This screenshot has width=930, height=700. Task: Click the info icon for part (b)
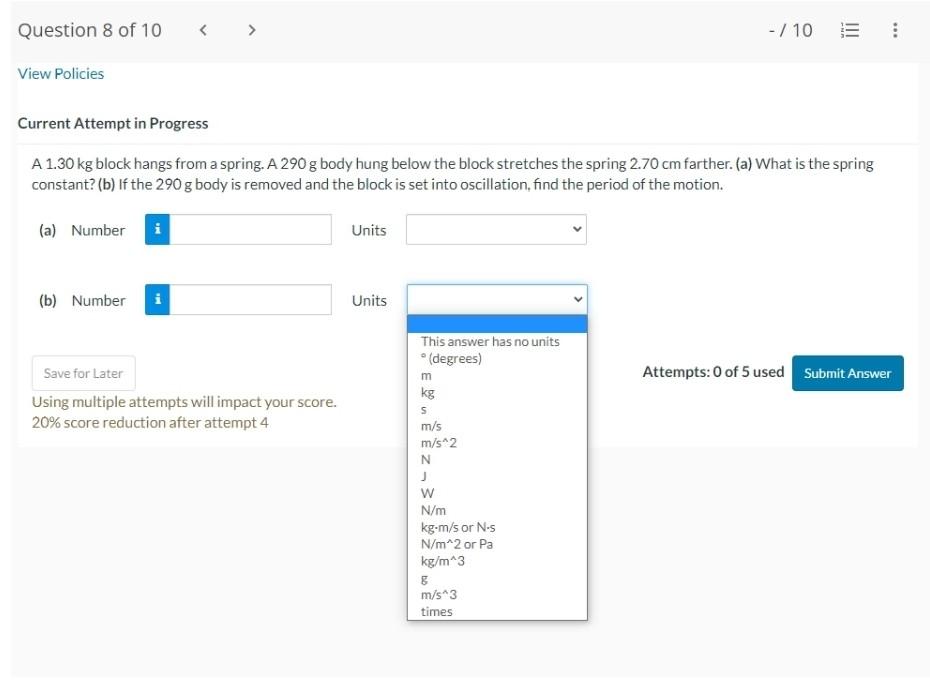[x=157, y=300]
